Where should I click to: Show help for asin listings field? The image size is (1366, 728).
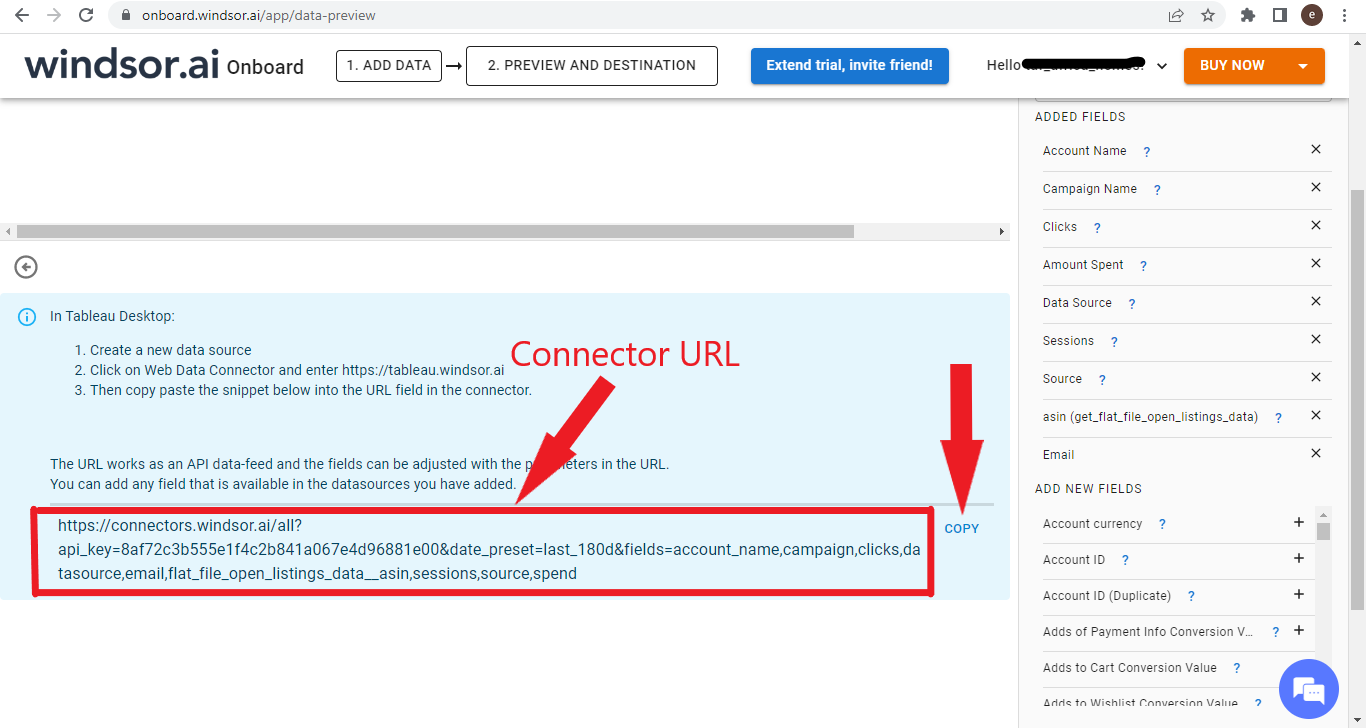click(x=1278, y=418)
